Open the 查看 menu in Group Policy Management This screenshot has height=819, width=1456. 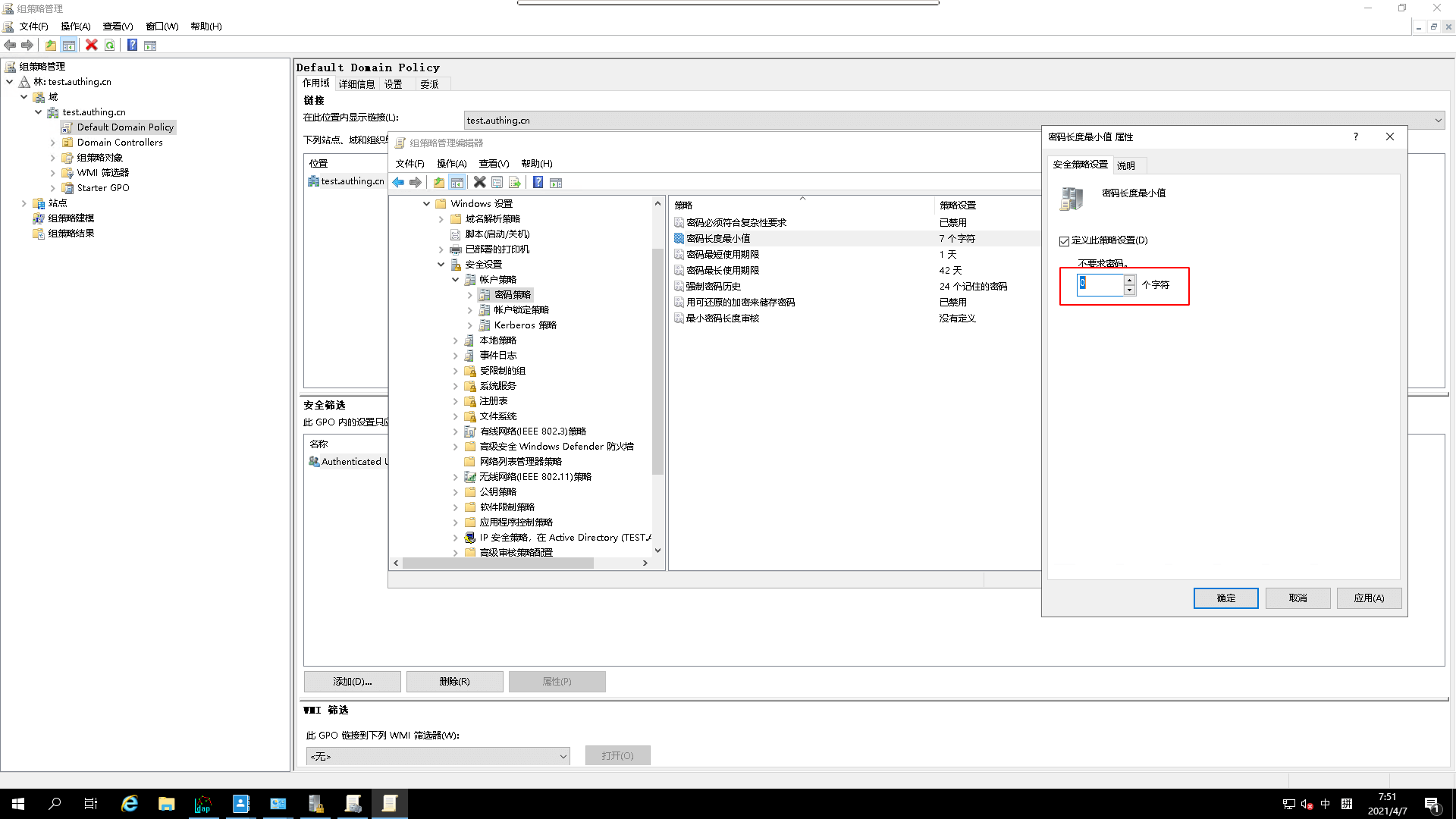(x=117, y=26)
